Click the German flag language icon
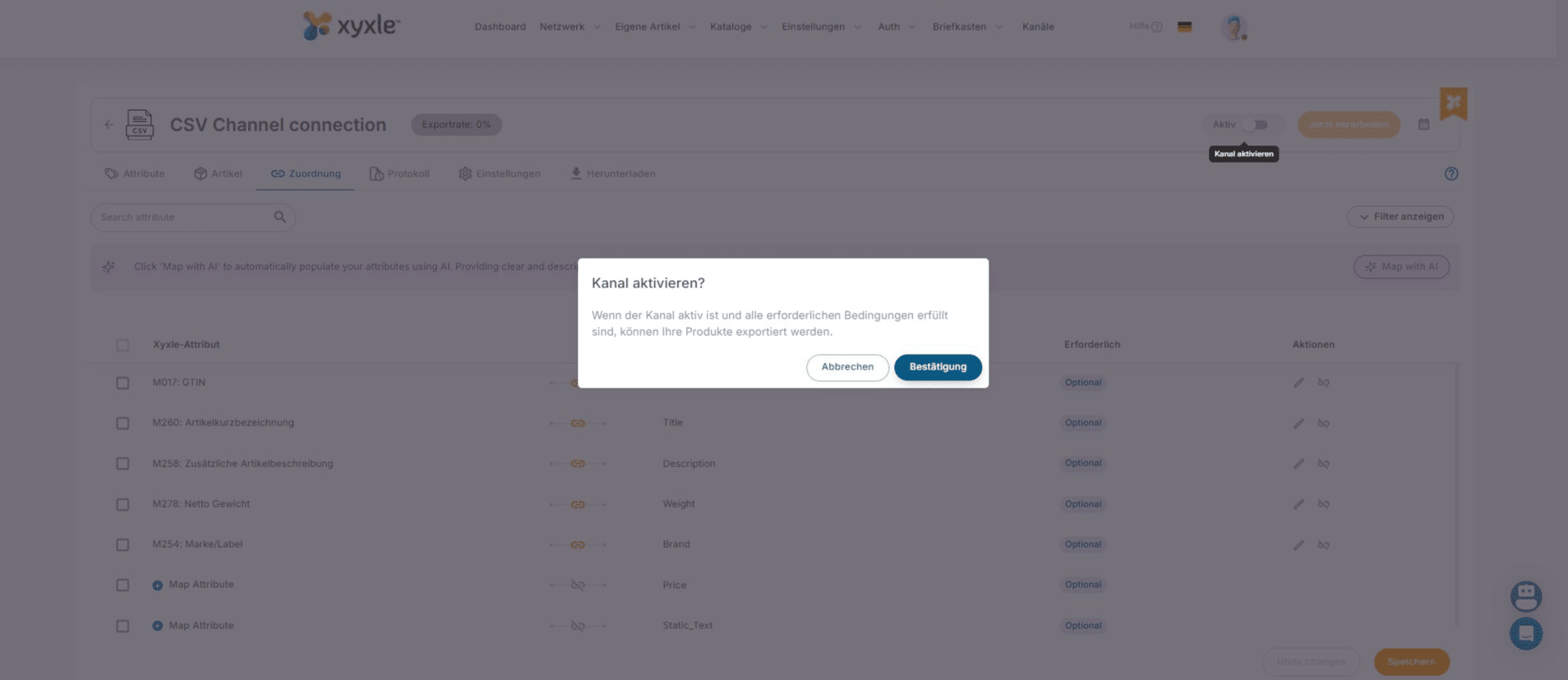Viewport: 1568px width, 680px height. (1184, 27)
